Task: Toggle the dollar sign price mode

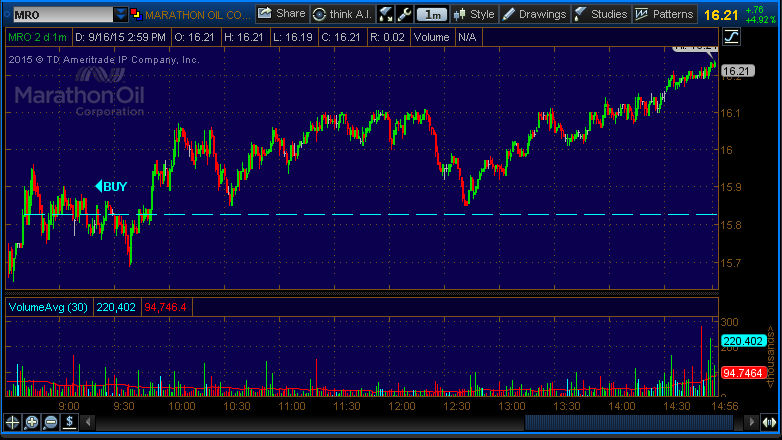Action: [68, 423]
